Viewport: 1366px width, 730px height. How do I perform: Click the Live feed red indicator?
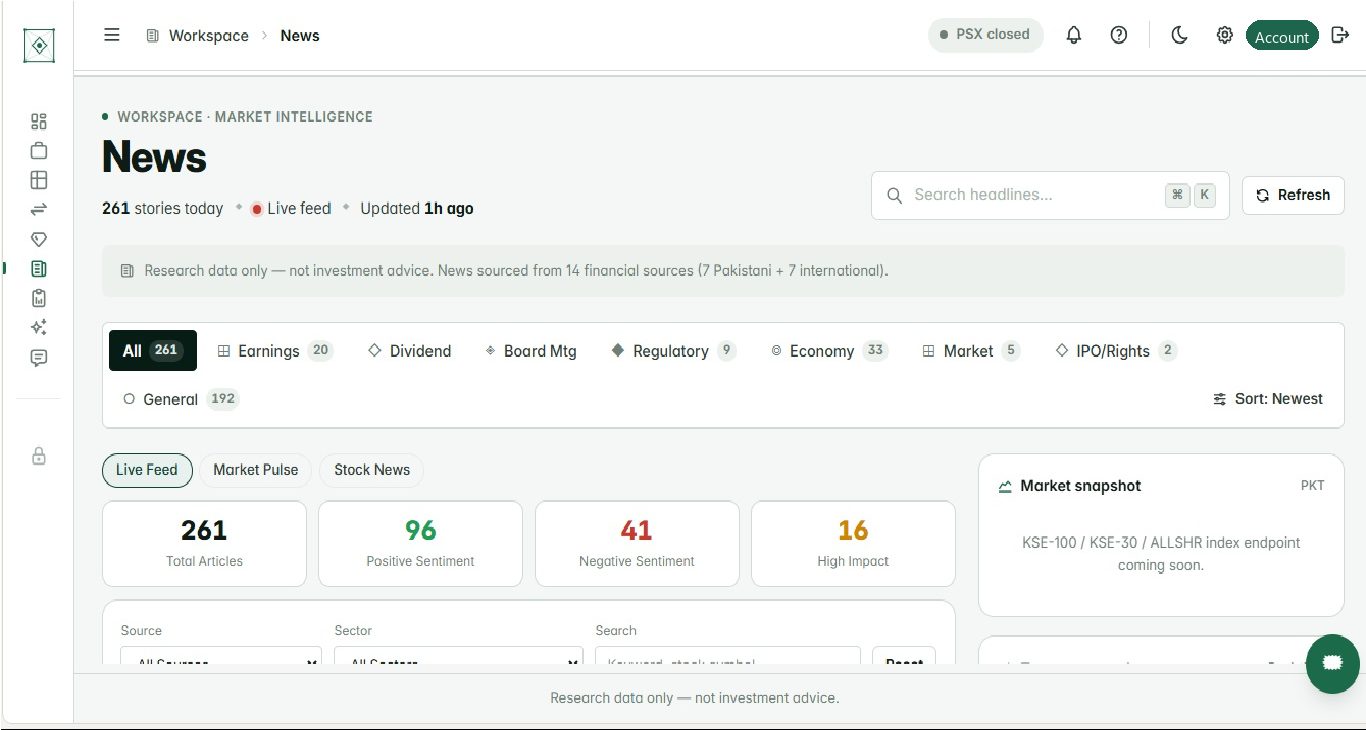pos(257,209)
